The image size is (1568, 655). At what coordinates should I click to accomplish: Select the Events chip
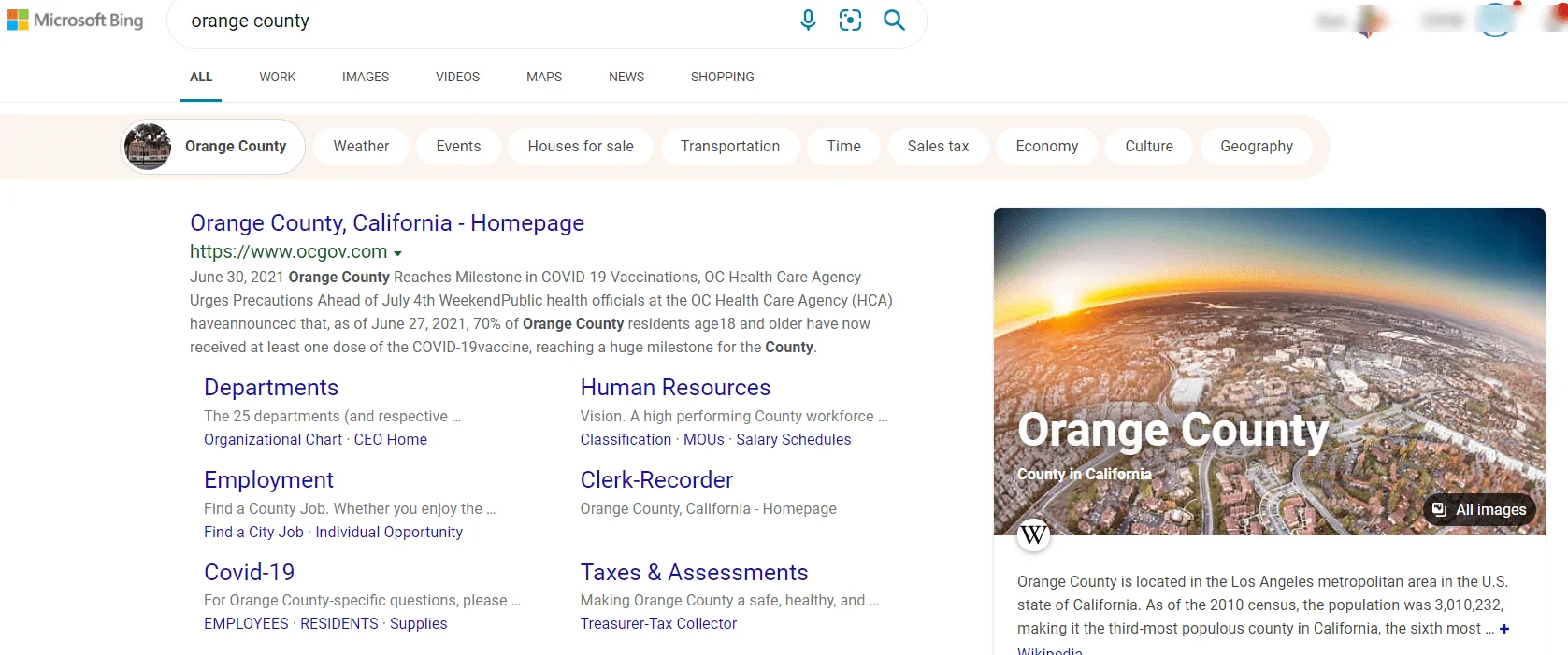[x=458, y=147]
